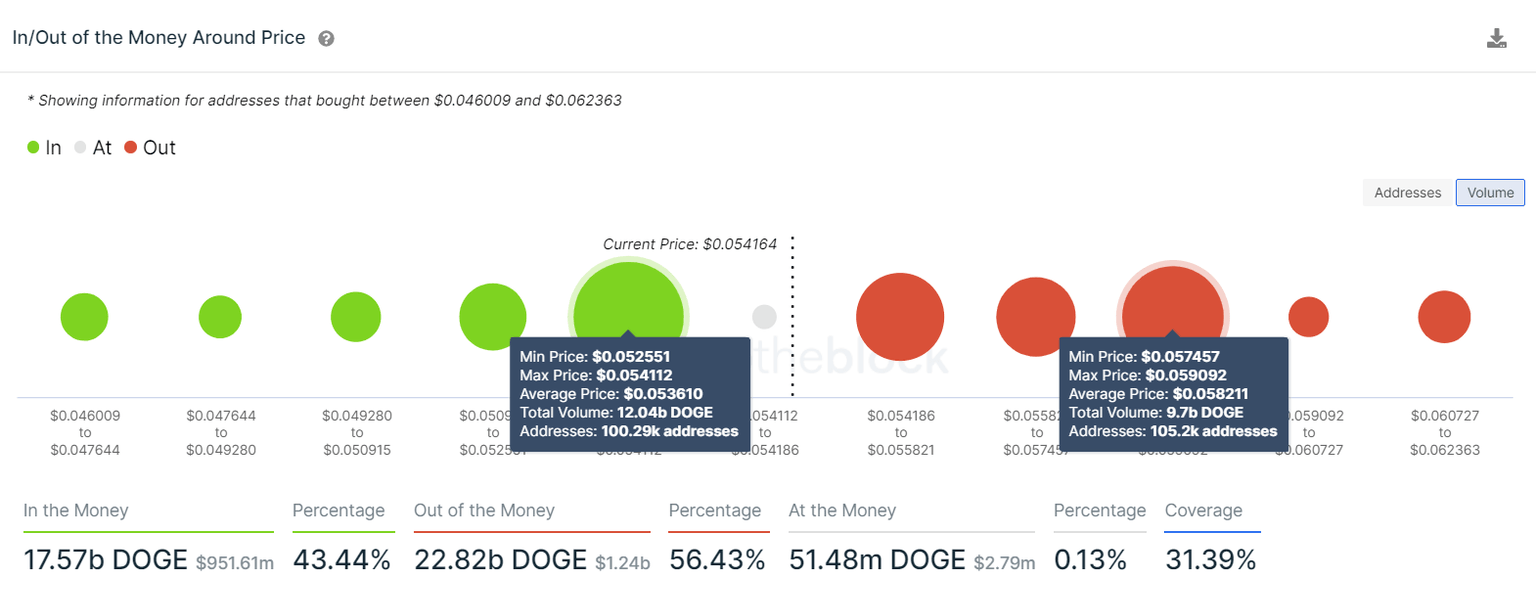Open the In/Out of the Money Around Price title
The image size is (1536, 615).
[157, 37]
